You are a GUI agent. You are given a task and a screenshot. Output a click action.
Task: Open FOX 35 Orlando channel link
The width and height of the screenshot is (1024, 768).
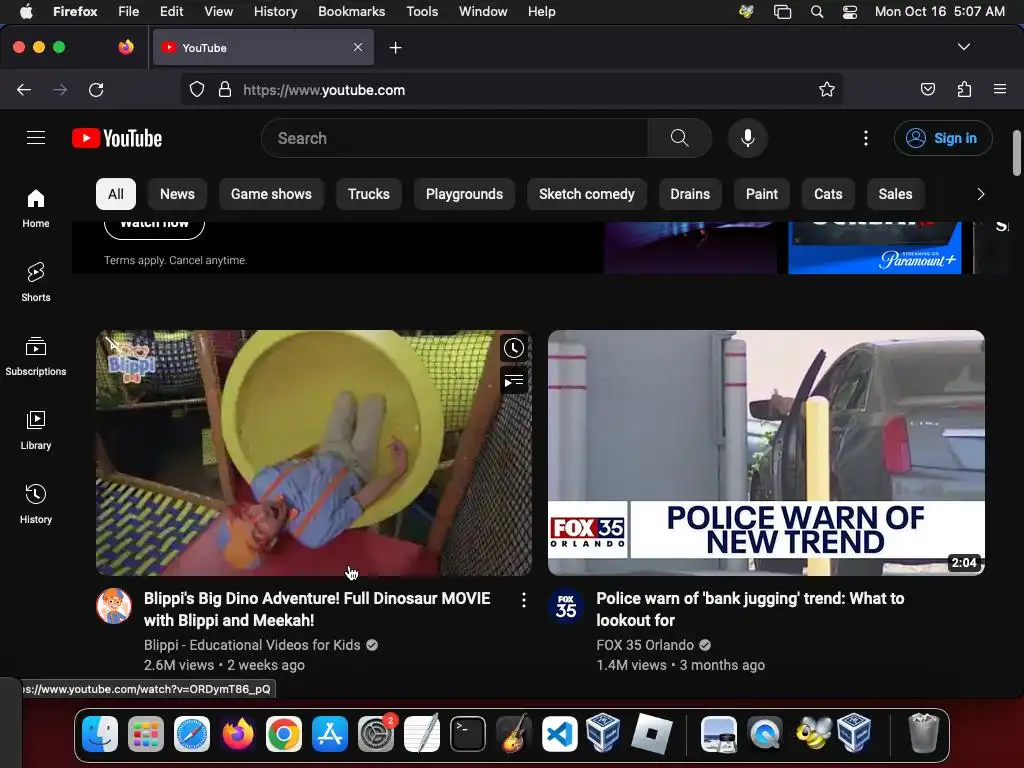pyautogui.click(x=645, y=645)
